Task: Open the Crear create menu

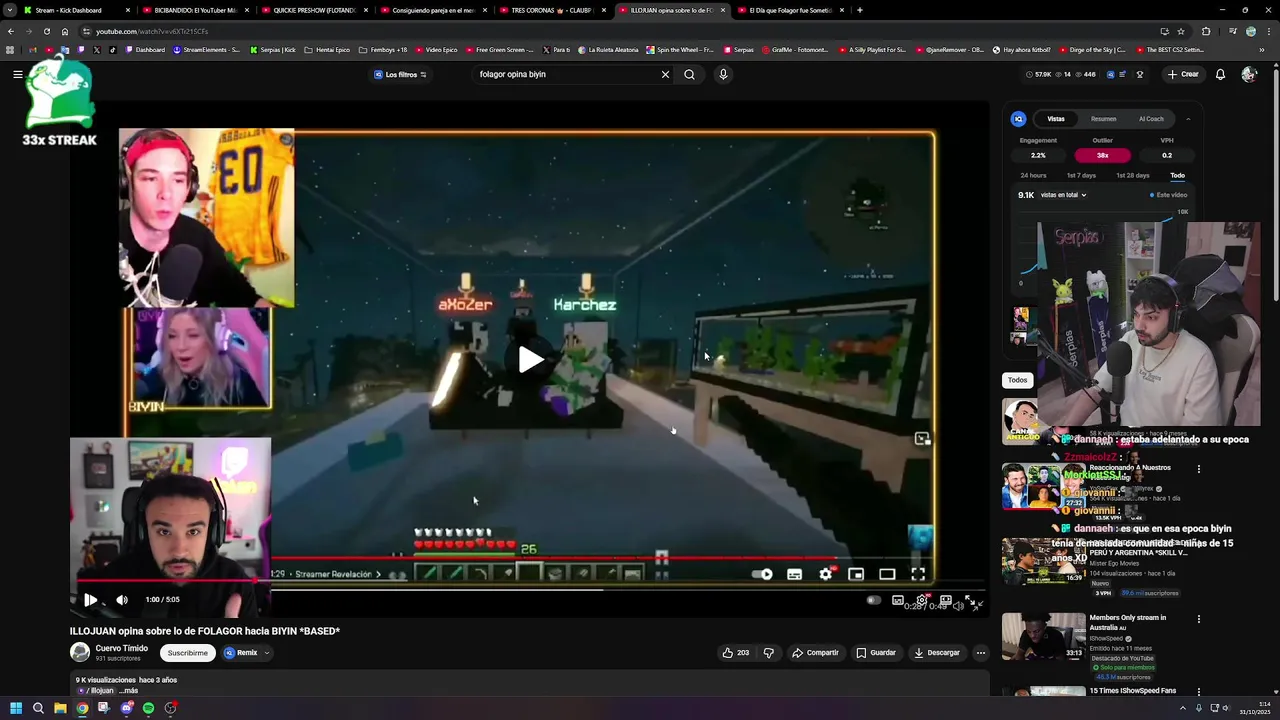Action: (x=1183, y=74)
